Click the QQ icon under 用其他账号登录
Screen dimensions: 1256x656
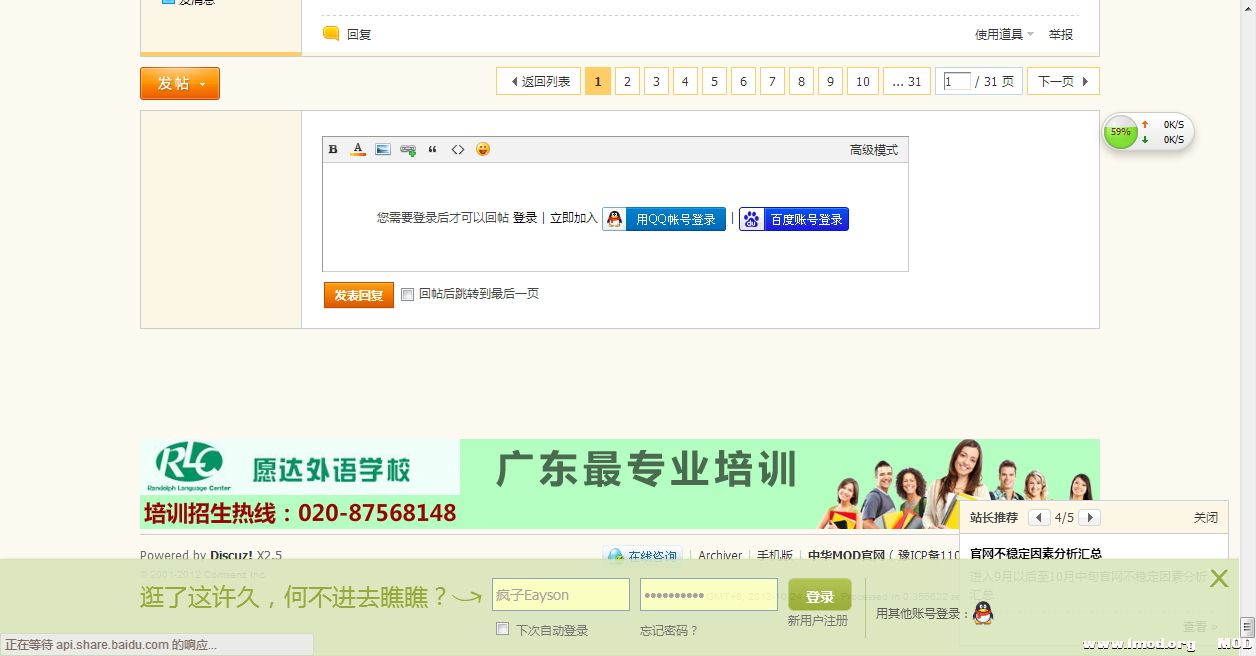pyautogui.click(x=983, y=614)
